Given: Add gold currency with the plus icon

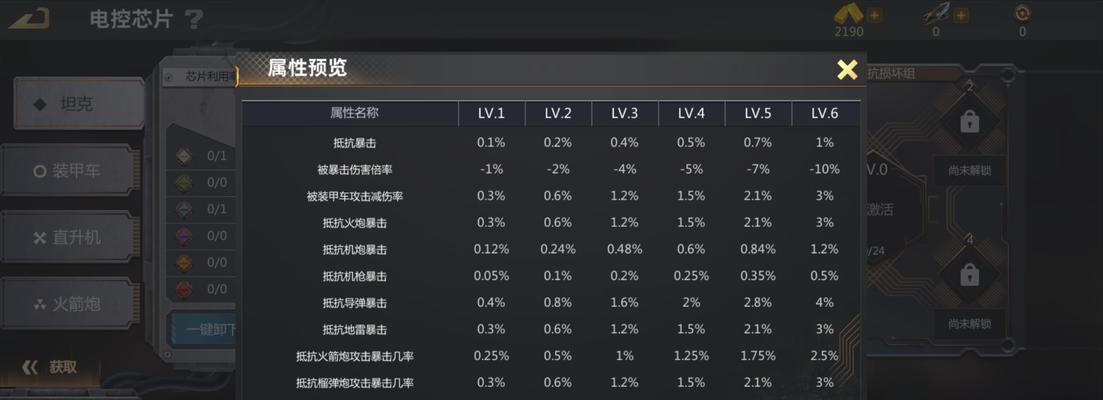Looking at the screenshot, I should (874, 15).
